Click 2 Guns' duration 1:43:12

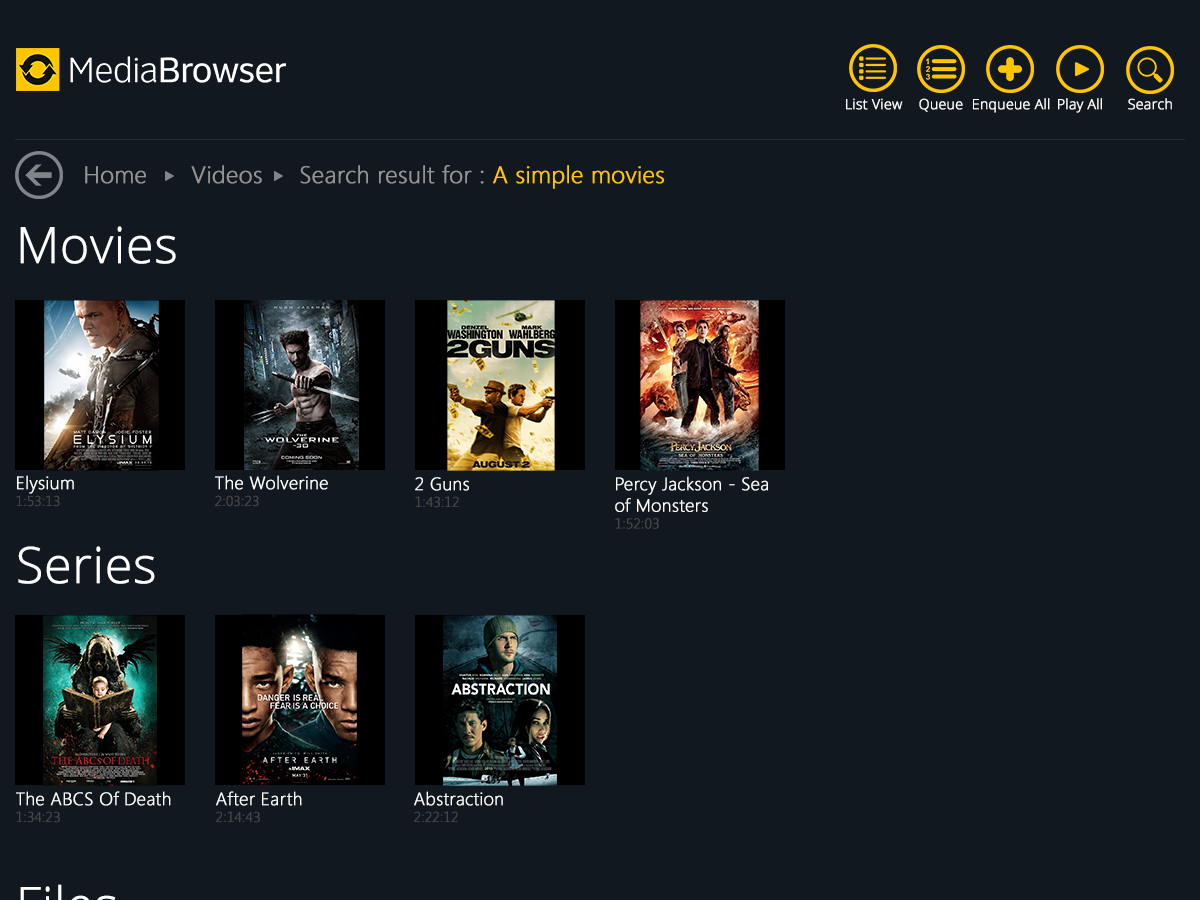tap(437, 502)
